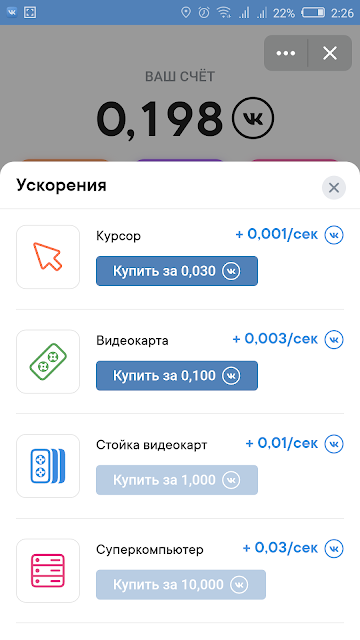This screenshot has height=640, width=360.
Task: Tap the +0,003/сек rate label
Action: [x=275, y=339]
